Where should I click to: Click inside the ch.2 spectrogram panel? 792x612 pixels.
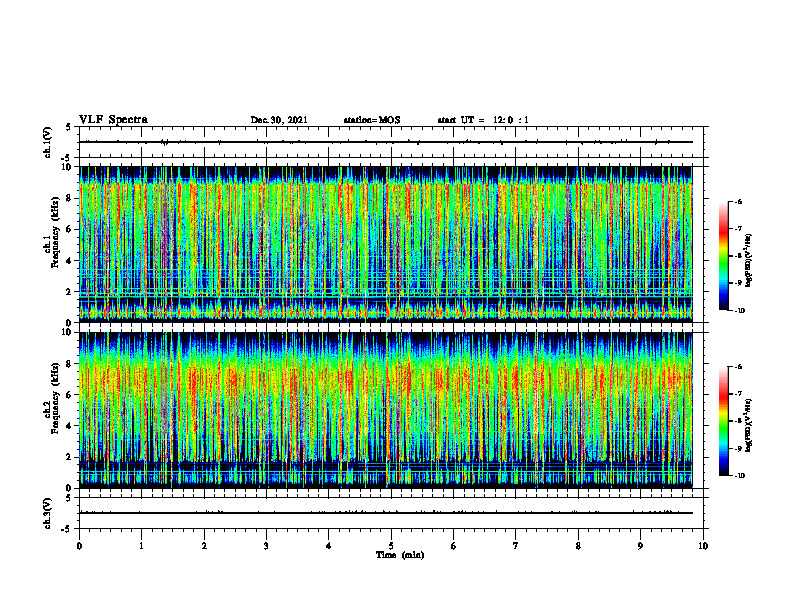[x=386, y=410]
